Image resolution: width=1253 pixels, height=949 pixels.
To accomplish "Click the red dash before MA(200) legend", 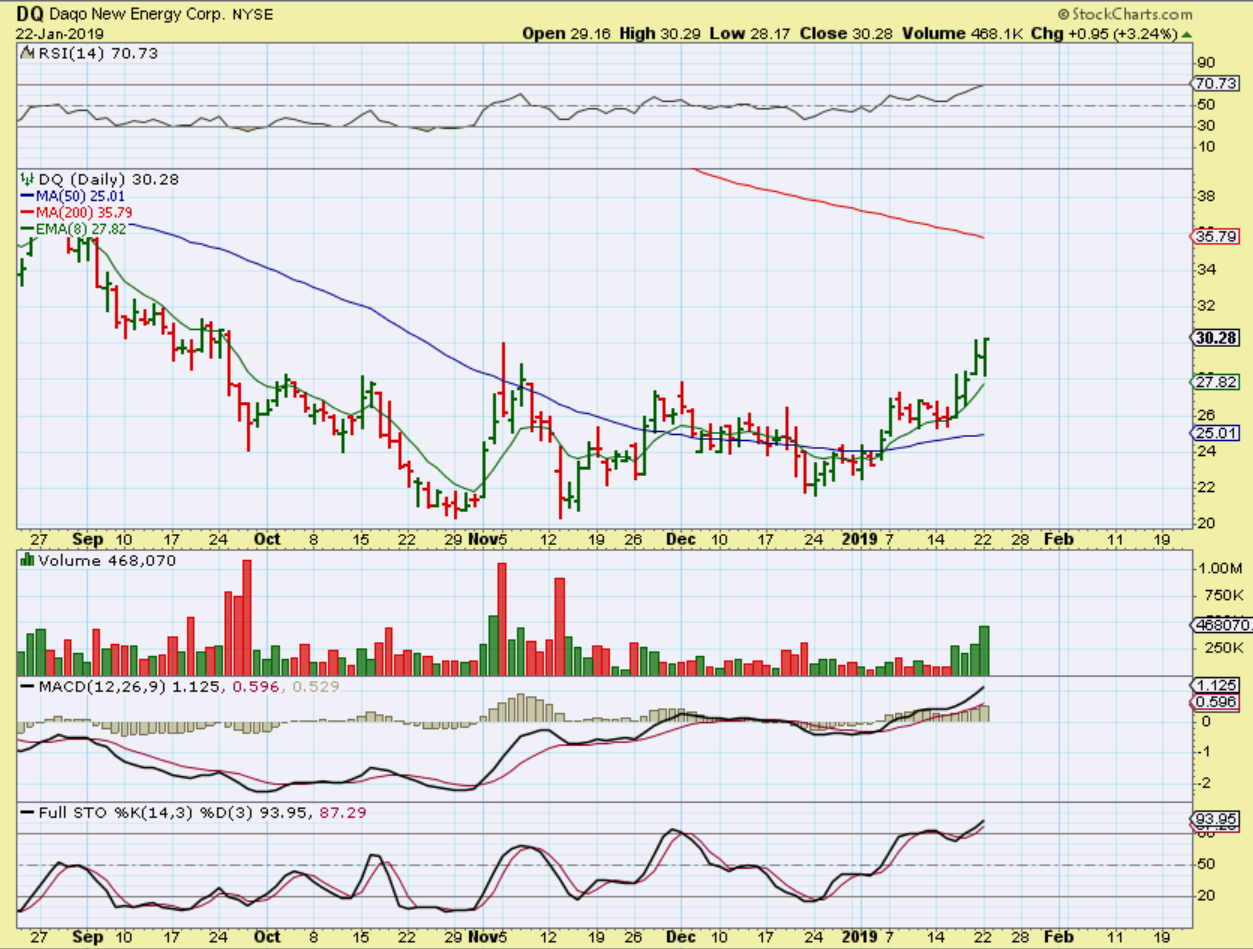I will pyautogui.click(x=27, y=212).
